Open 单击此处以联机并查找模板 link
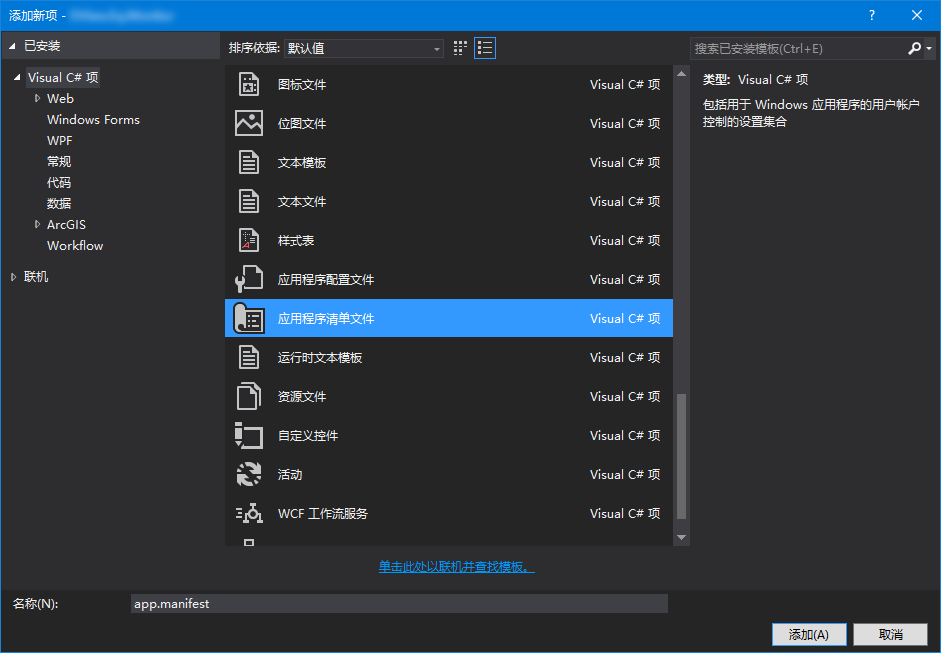 [456, 567]
